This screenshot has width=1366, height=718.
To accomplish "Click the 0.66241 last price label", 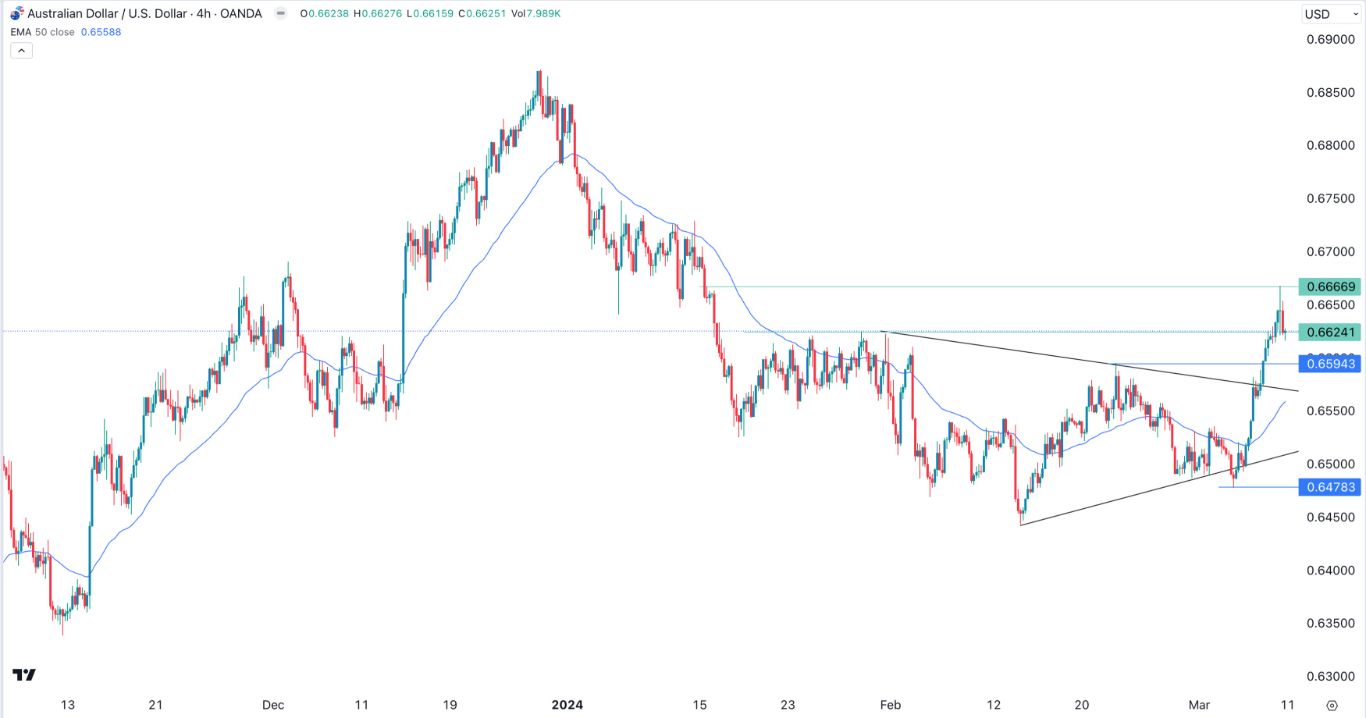I will tap(1330, 332).
